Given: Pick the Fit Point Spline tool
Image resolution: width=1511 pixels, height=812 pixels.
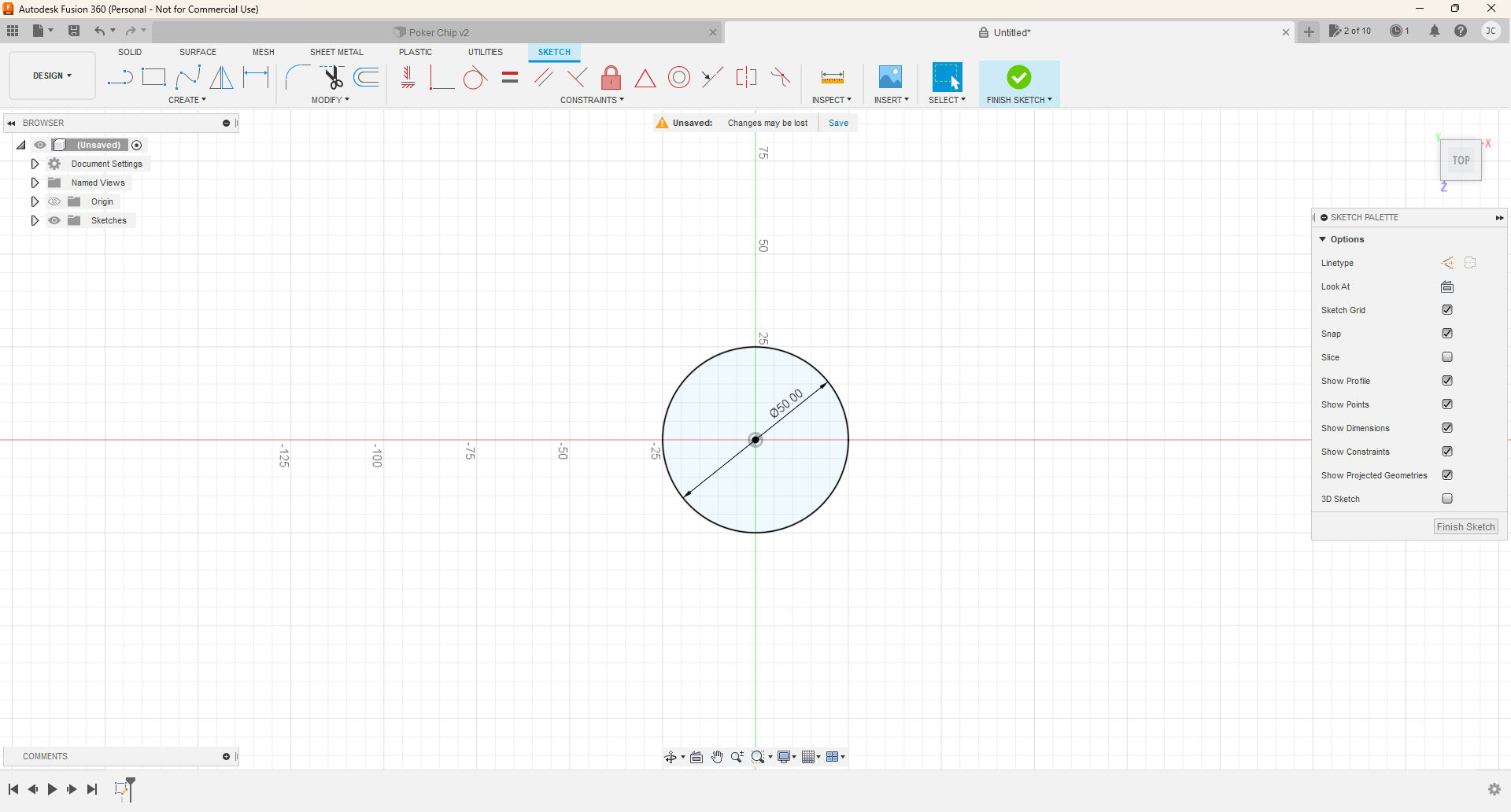Looking at the screenshot, I should click(x=188, y=77).
